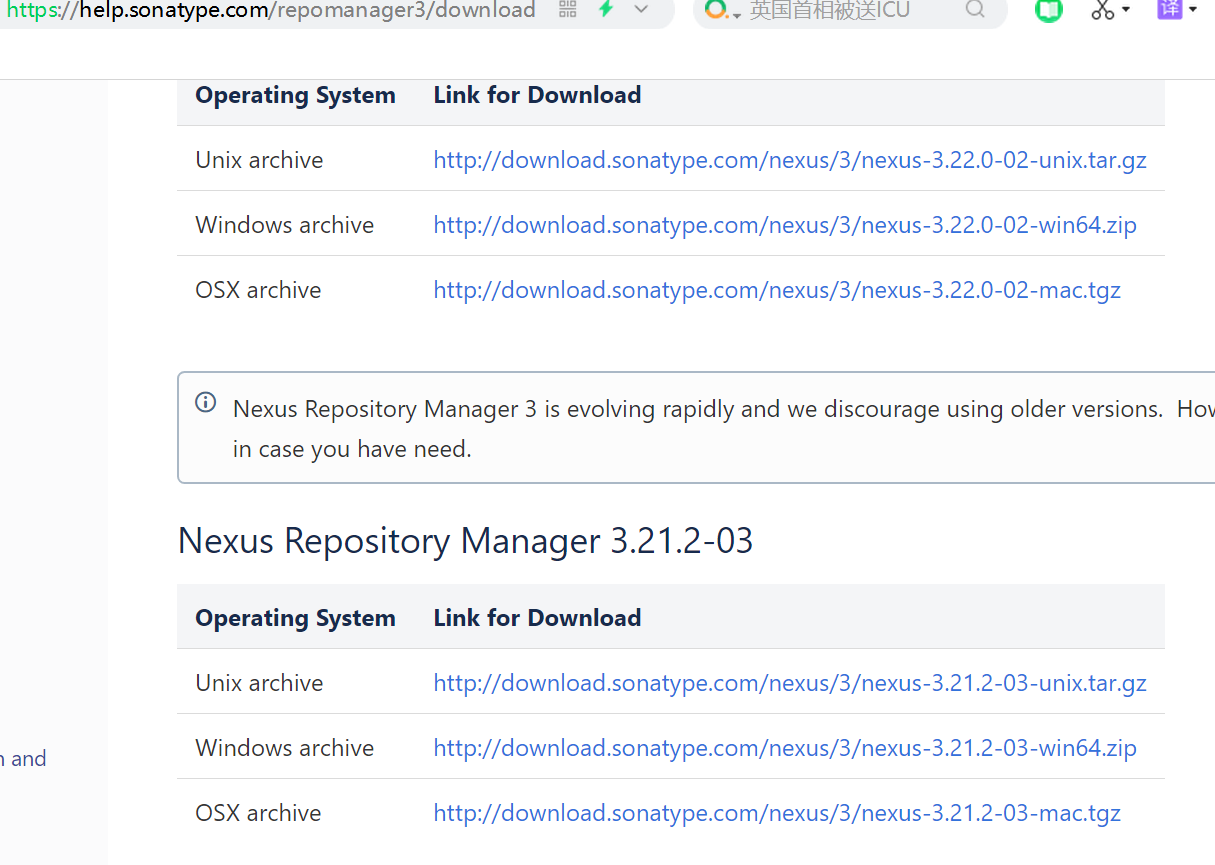Click the green lightning speed mode icon
The image size is (1215, 865).
tap(606, 10)
